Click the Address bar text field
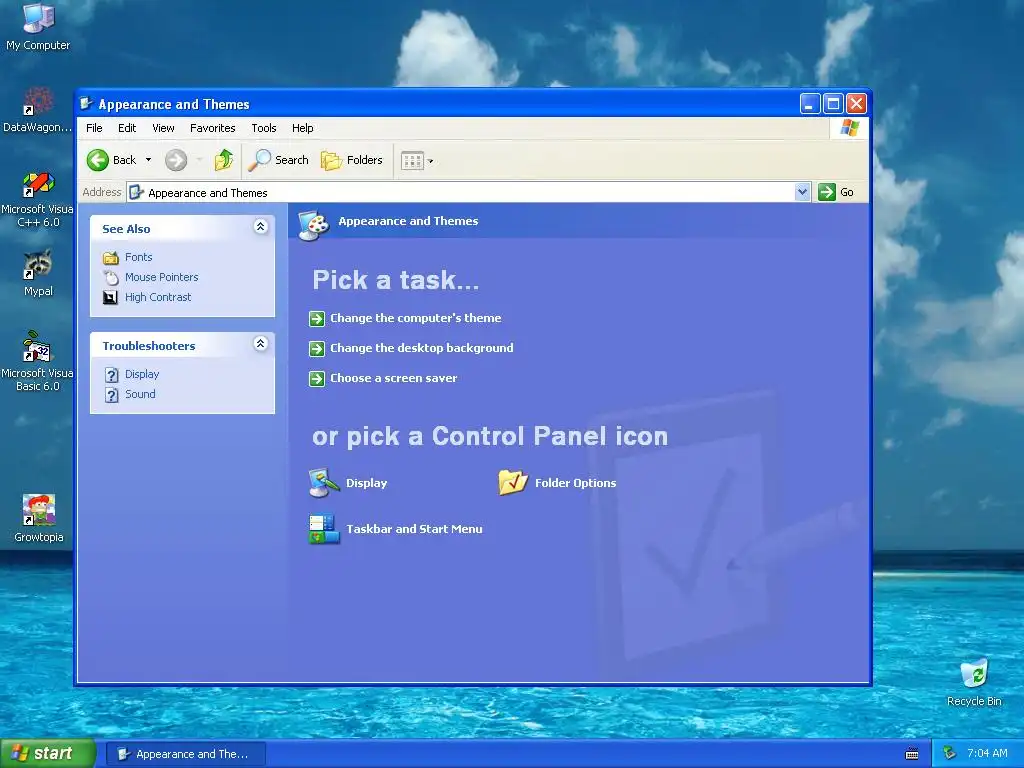Viewport: 1024px width, 768px height. point(460,193)
